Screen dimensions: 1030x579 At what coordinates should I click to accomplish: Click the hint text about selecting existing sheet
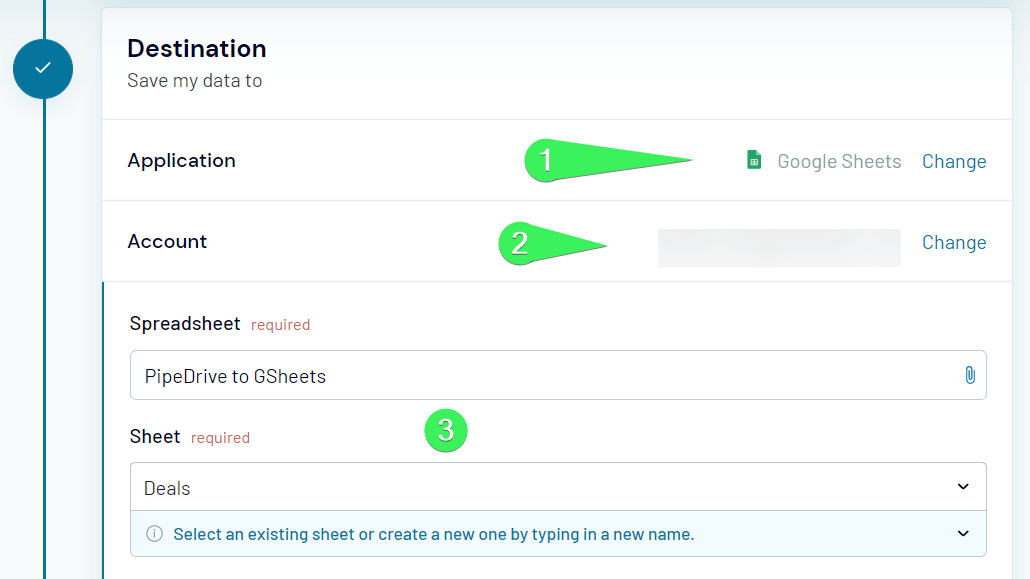(434, 534)
